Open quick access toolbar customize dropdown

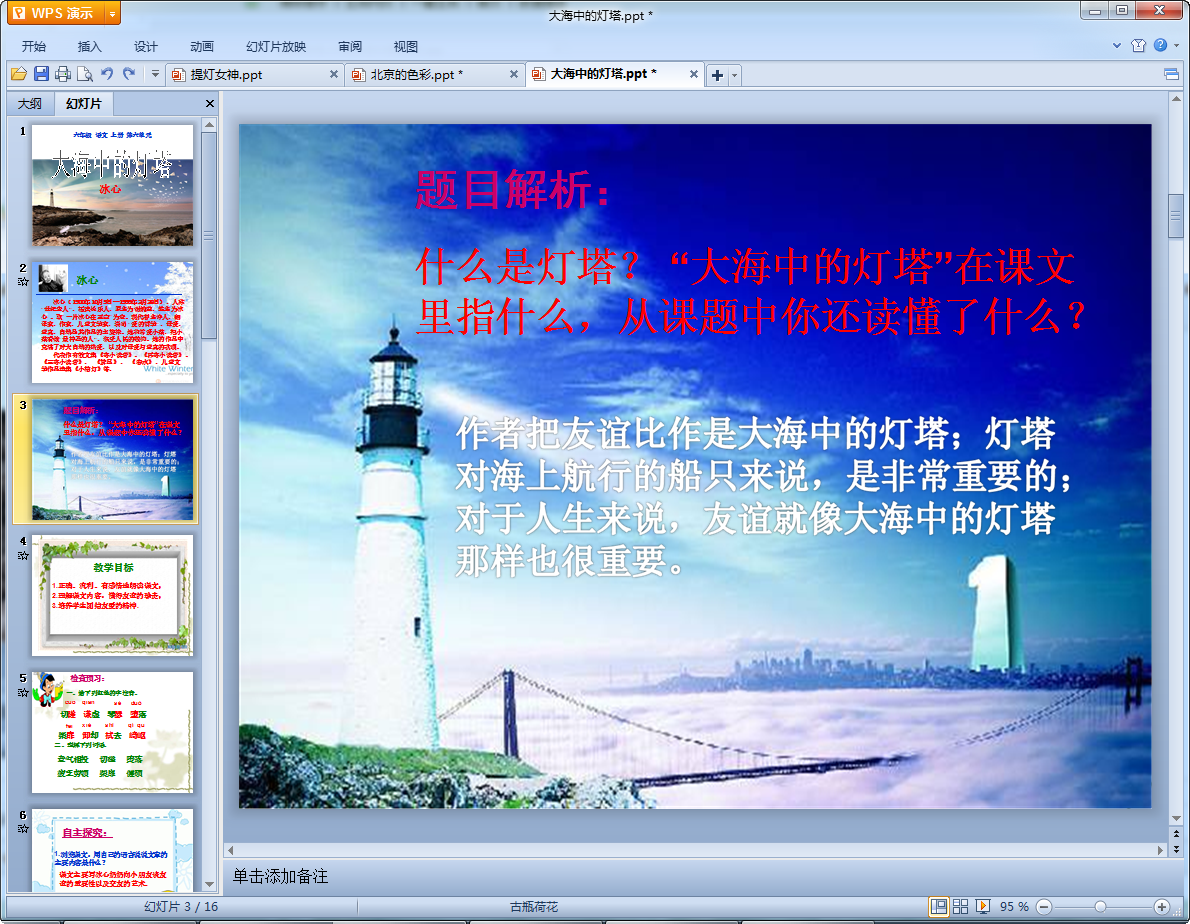click(x=155, y=74)
